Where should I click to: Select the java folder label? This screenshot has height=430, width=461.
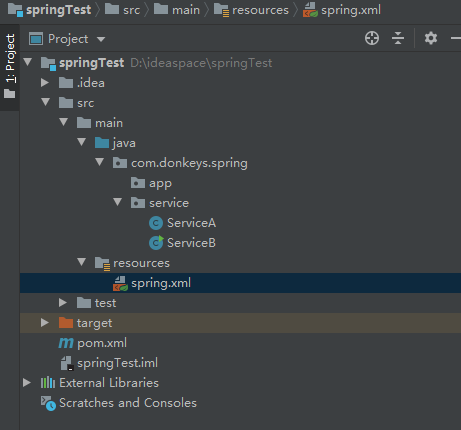click(124, 143)
